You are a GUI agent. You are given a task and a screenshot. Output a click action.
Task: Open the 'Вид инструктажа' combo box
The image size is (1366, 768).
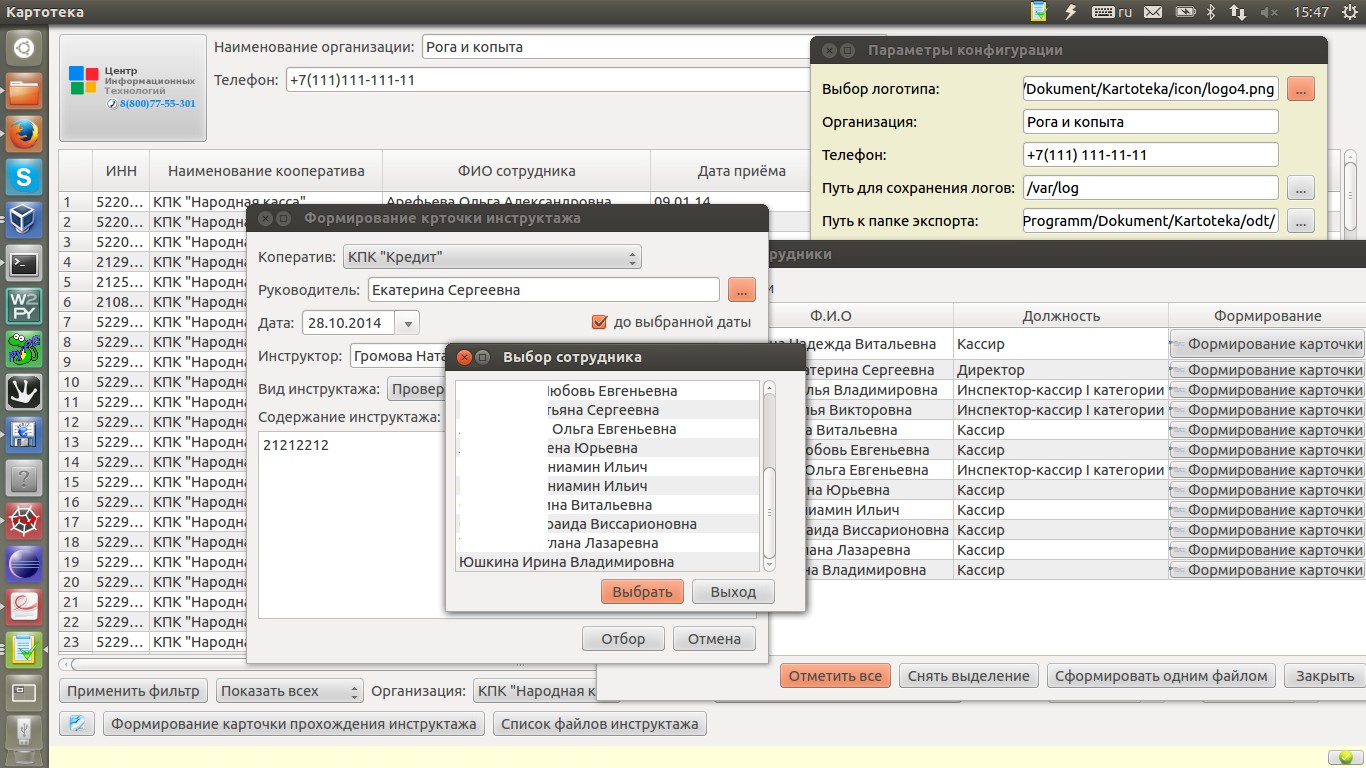(416, 389)
